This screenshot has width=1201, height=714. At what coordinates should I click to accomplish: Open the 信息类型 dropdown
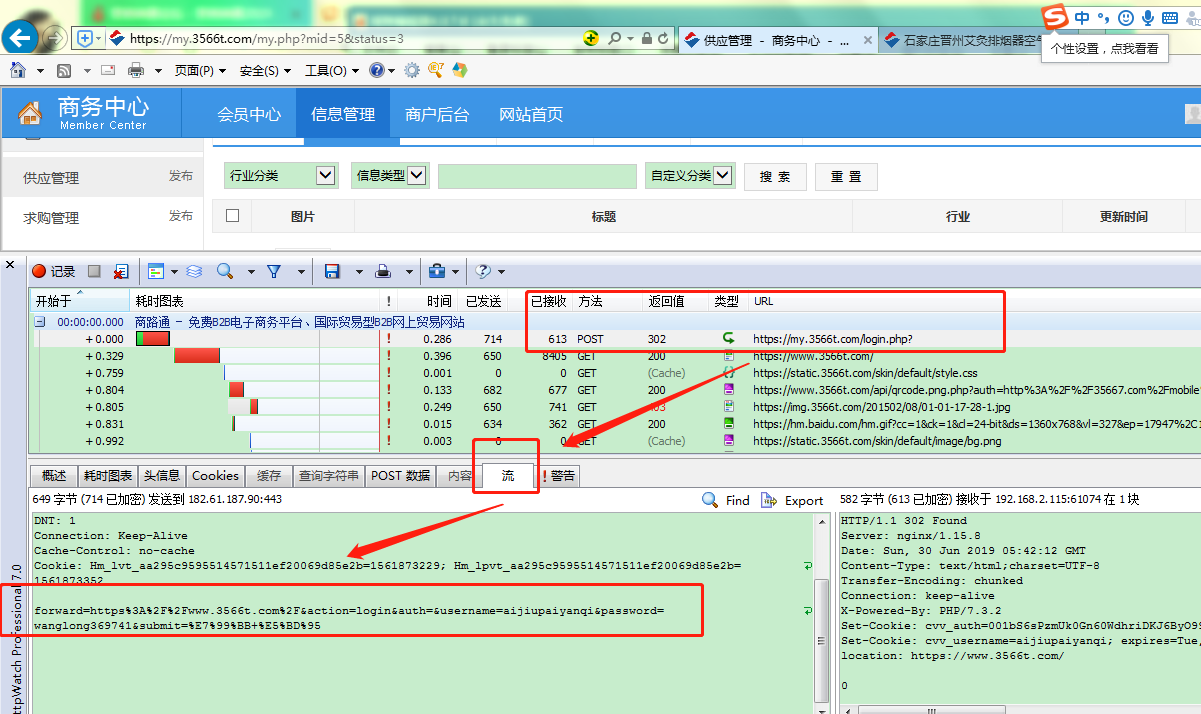click(417, 176)
